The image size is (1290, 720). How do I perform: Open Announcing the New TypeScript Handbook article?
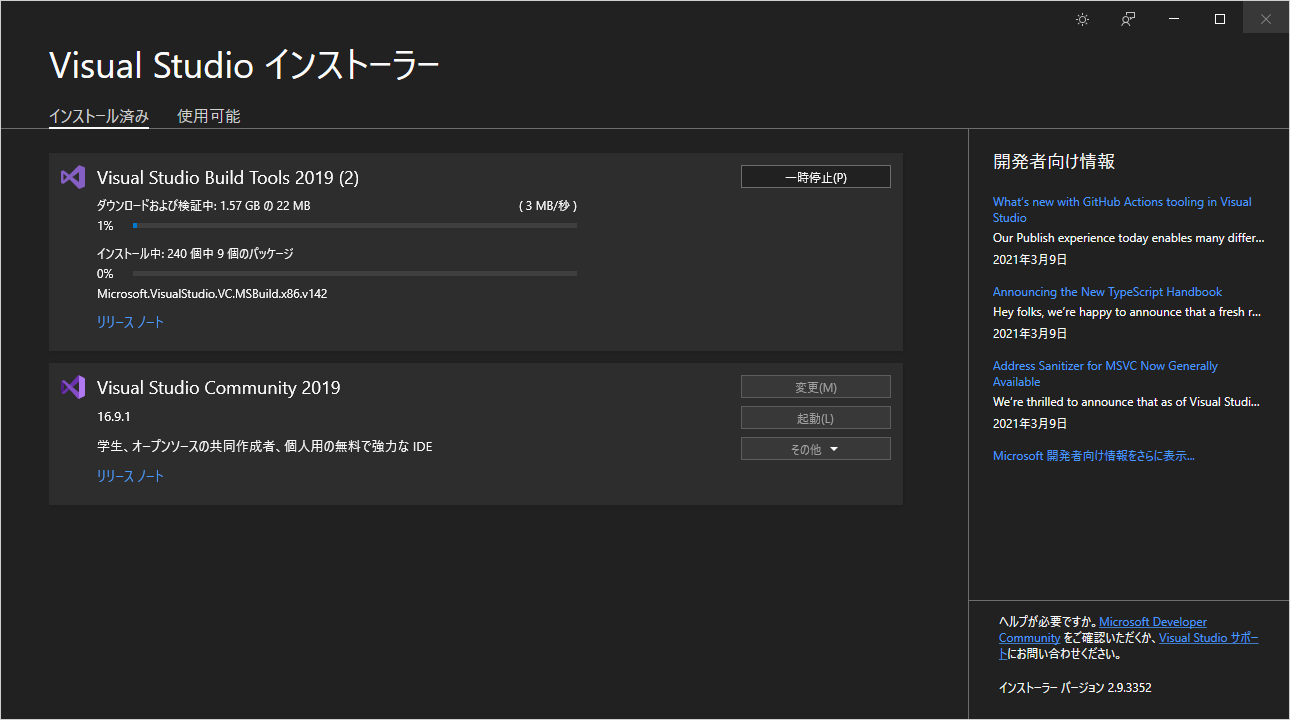pyautogui.click(x=1107, y=292)
